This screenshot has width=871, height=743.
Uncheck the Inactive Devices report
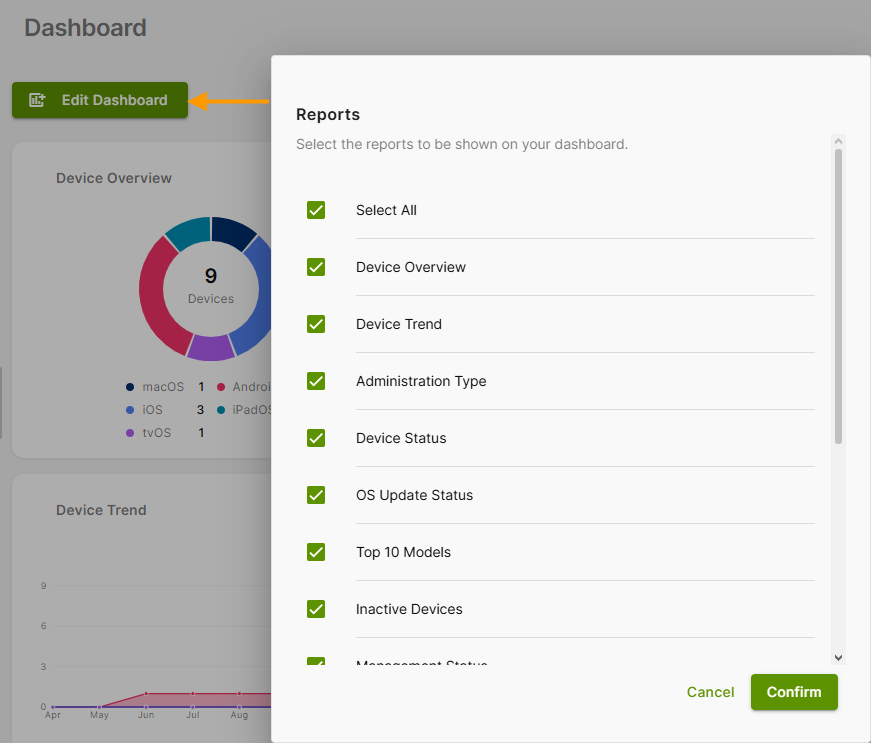coord(316,609)
